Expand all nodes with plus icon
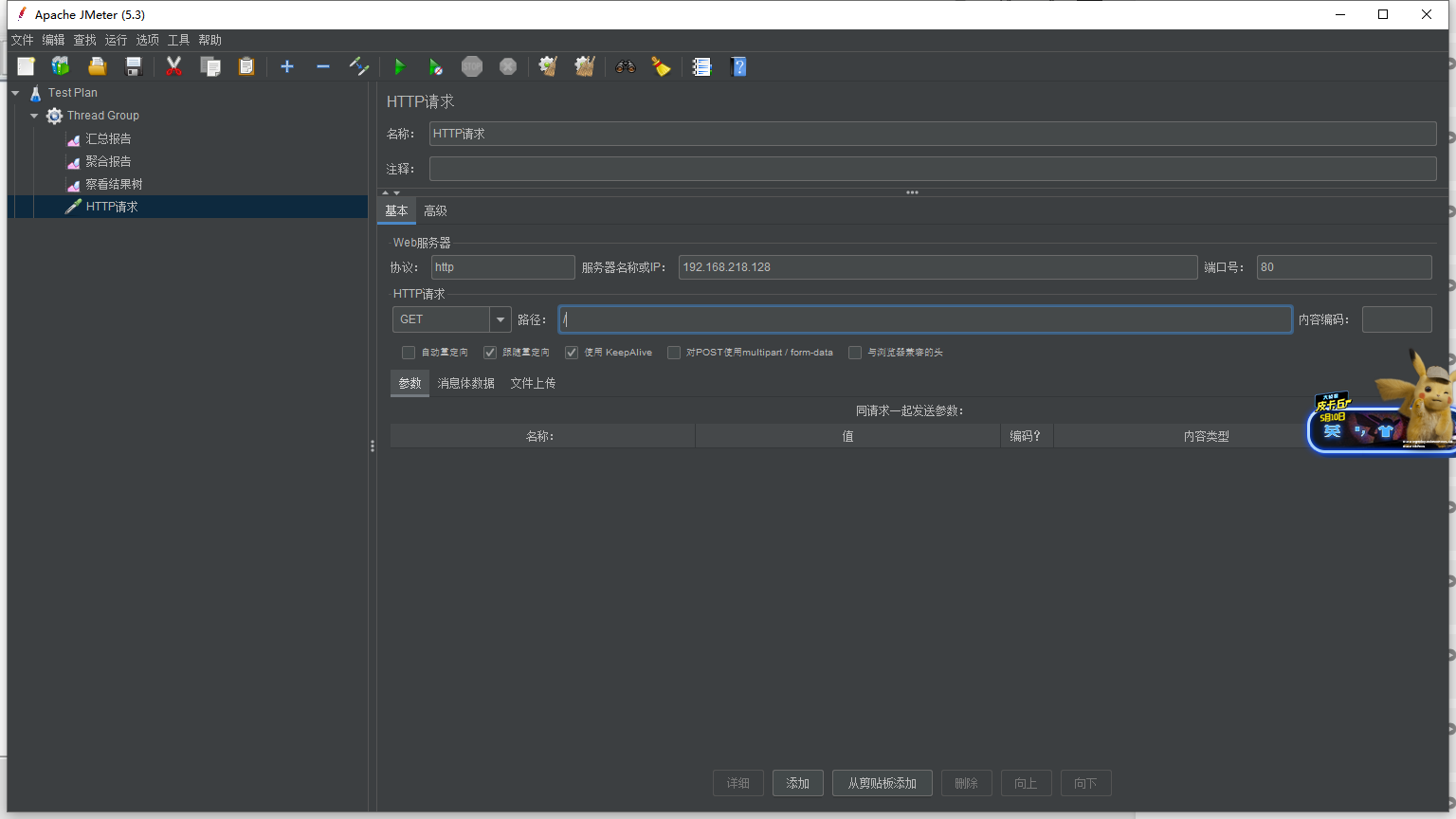Viewport: 1456px width, 819px height. pyautogui.click(x=287, y=66)
